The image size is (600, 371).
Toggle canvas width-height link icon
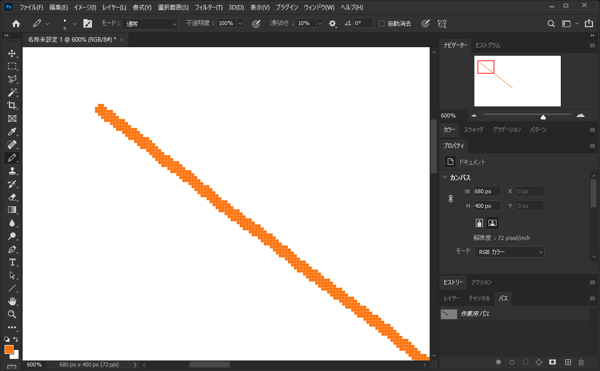(451, 199)
